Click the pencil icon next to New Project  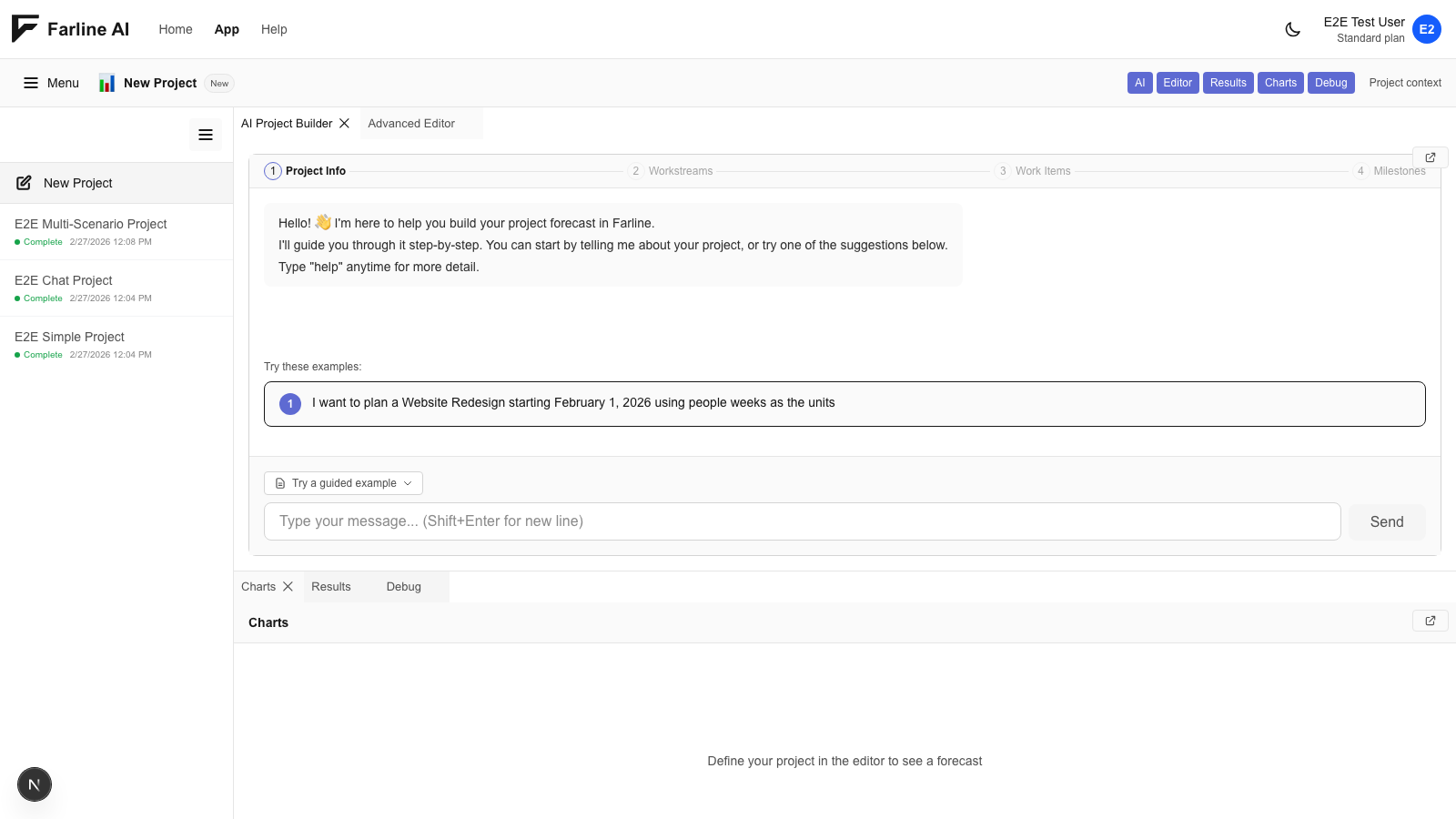tap(23, 182)
